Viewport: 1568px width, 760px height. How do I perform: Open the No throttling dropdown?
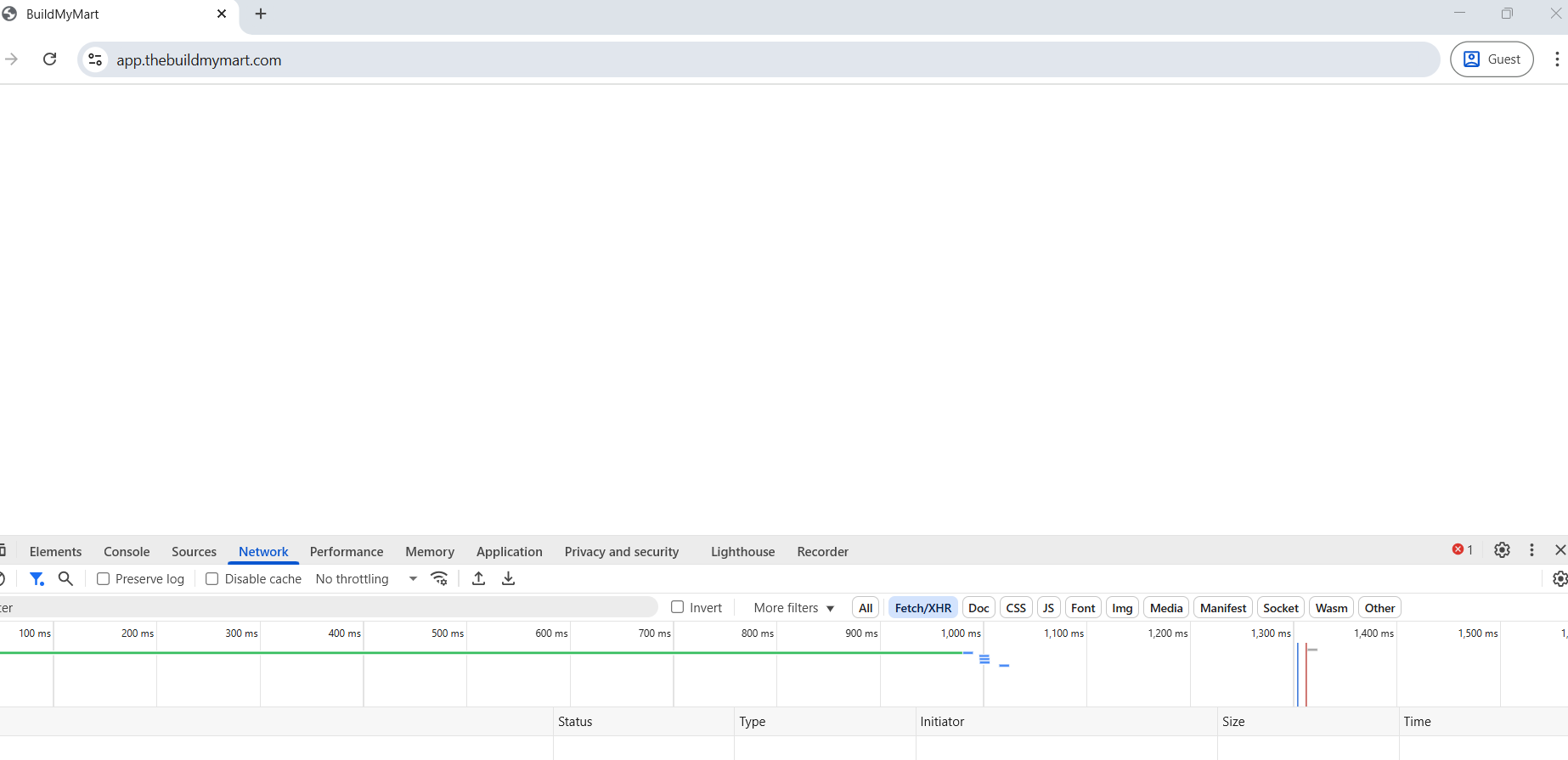(366, 579)
